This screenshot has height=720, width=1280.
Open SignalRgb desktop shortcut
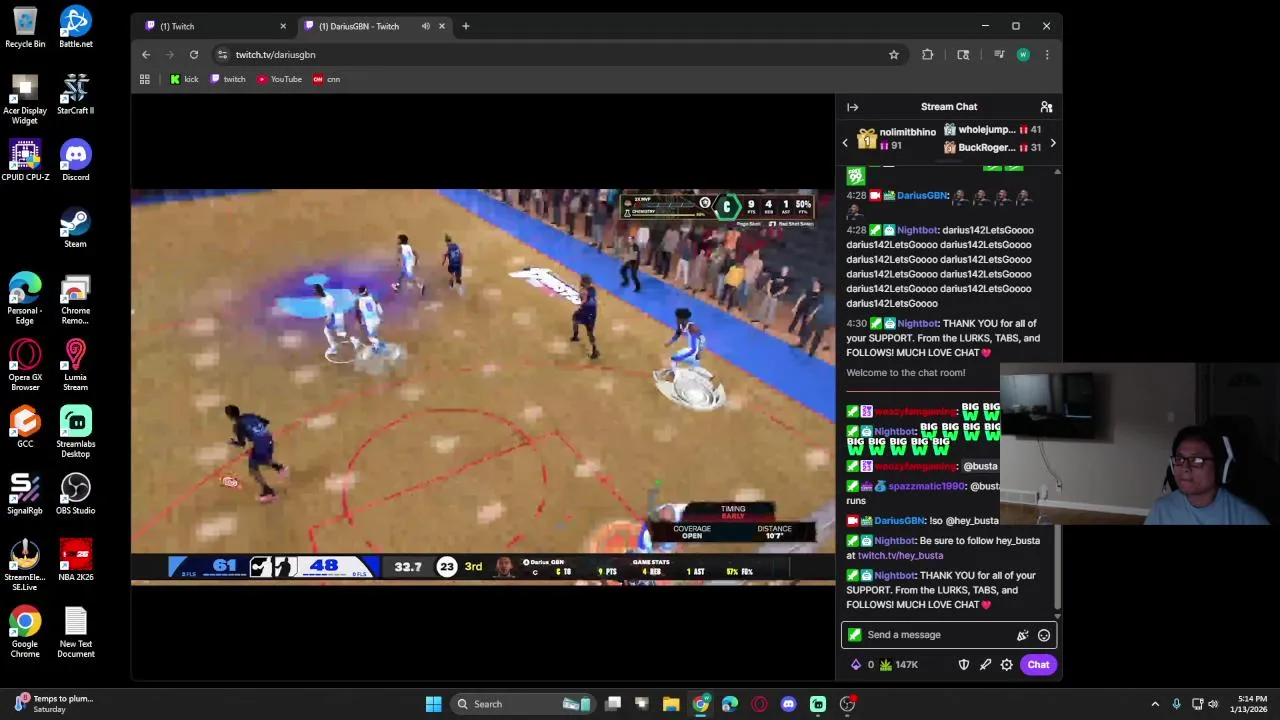[25, 494]
